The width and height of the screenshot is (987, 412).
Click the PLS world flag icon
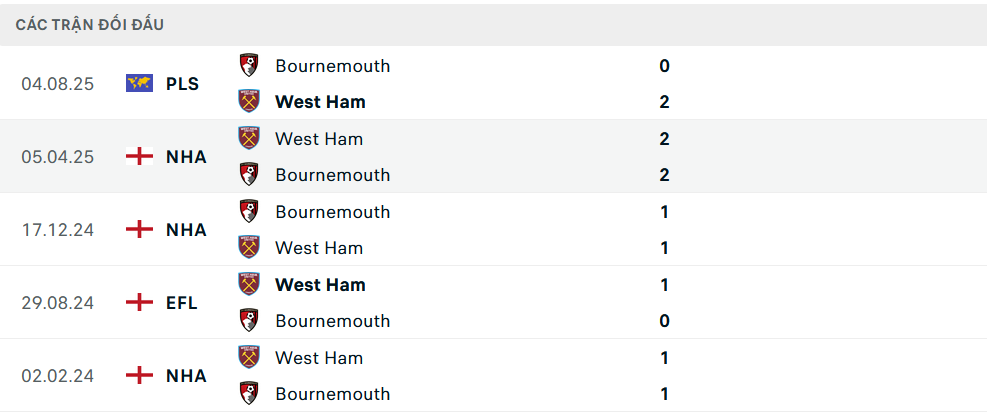pos(139,83)
